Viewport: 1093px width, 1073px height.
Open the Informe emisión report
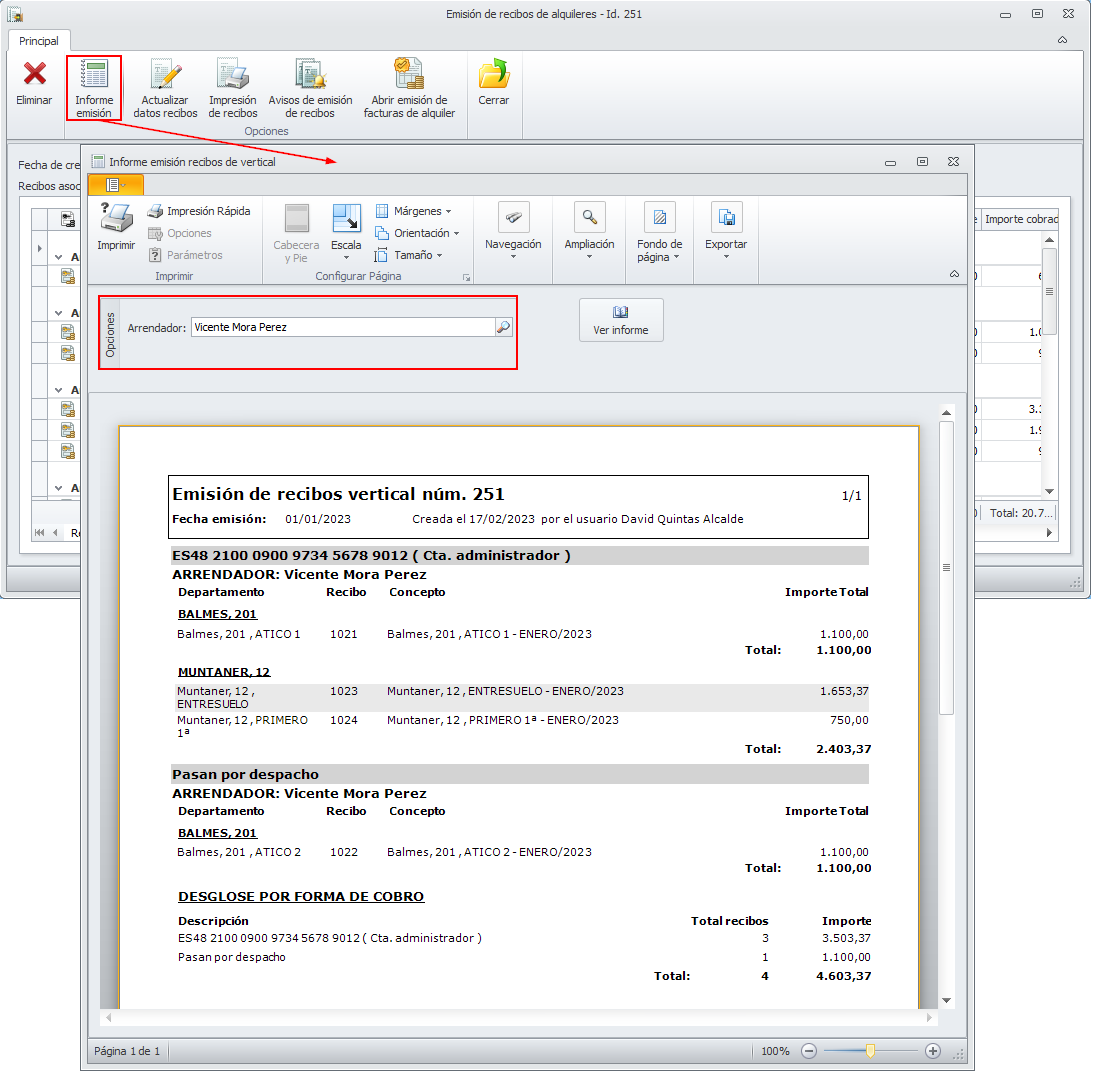click(94, 89)
